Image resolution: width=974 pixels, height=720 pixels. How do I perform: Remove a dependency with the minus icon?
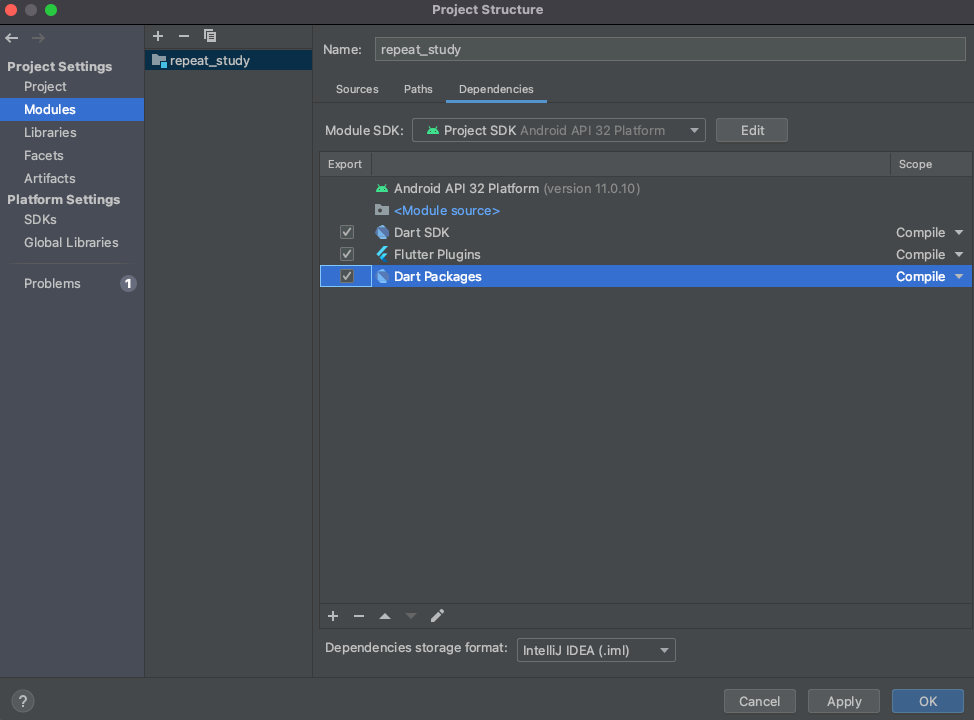(359, 616)
